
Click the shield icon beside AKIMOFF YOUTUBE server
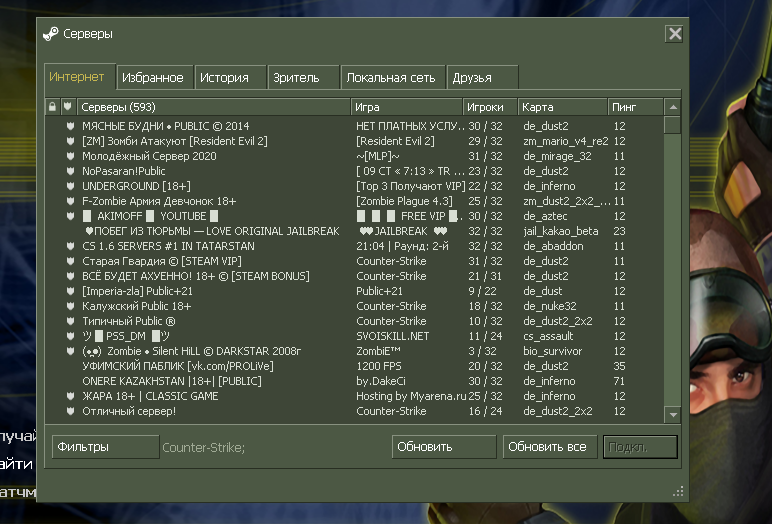coord(70,216)
